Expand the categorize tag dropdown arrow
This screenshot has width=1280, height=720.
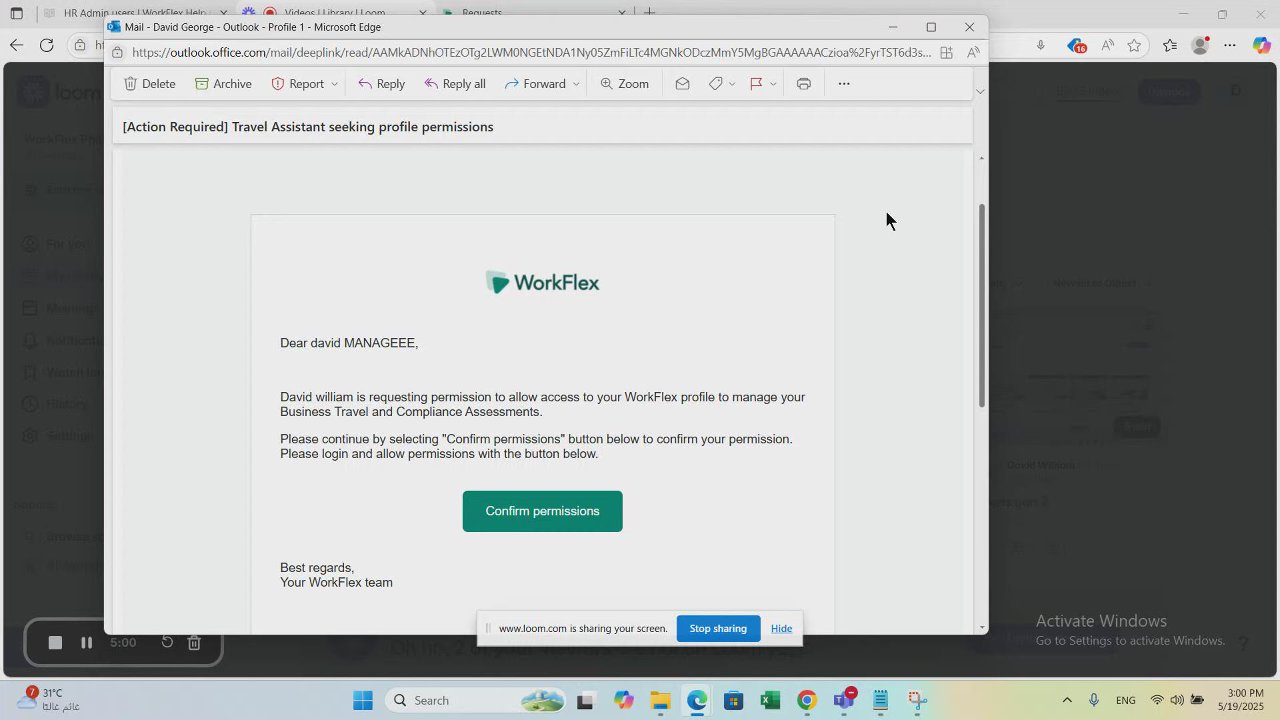pos(732,84)
